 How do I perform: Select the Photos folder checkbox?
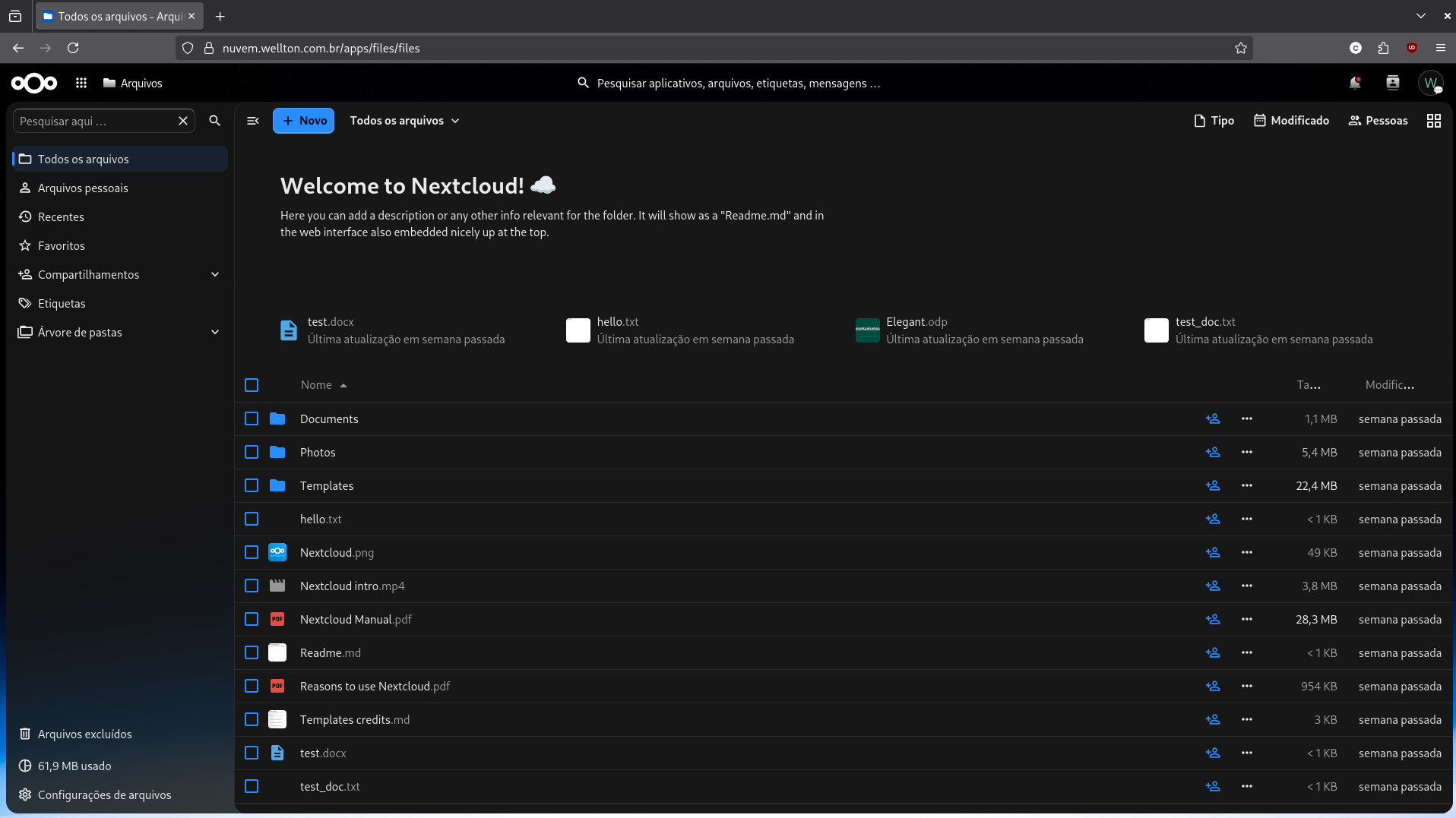tap(252, 452)
